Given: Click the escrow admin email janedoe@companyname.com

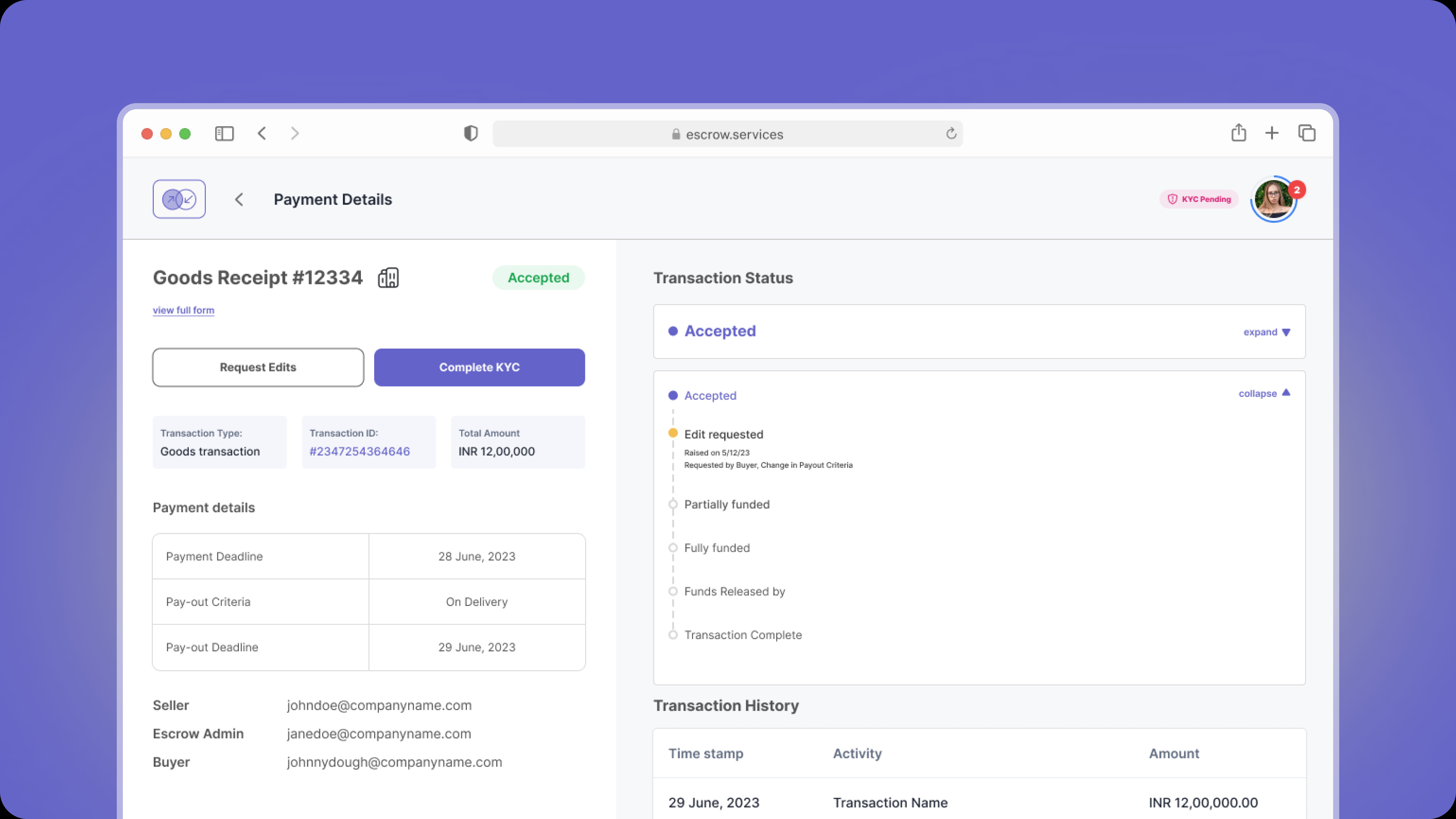Looking at the screenshot, I should pyautogui.click(x=379, y=734).
